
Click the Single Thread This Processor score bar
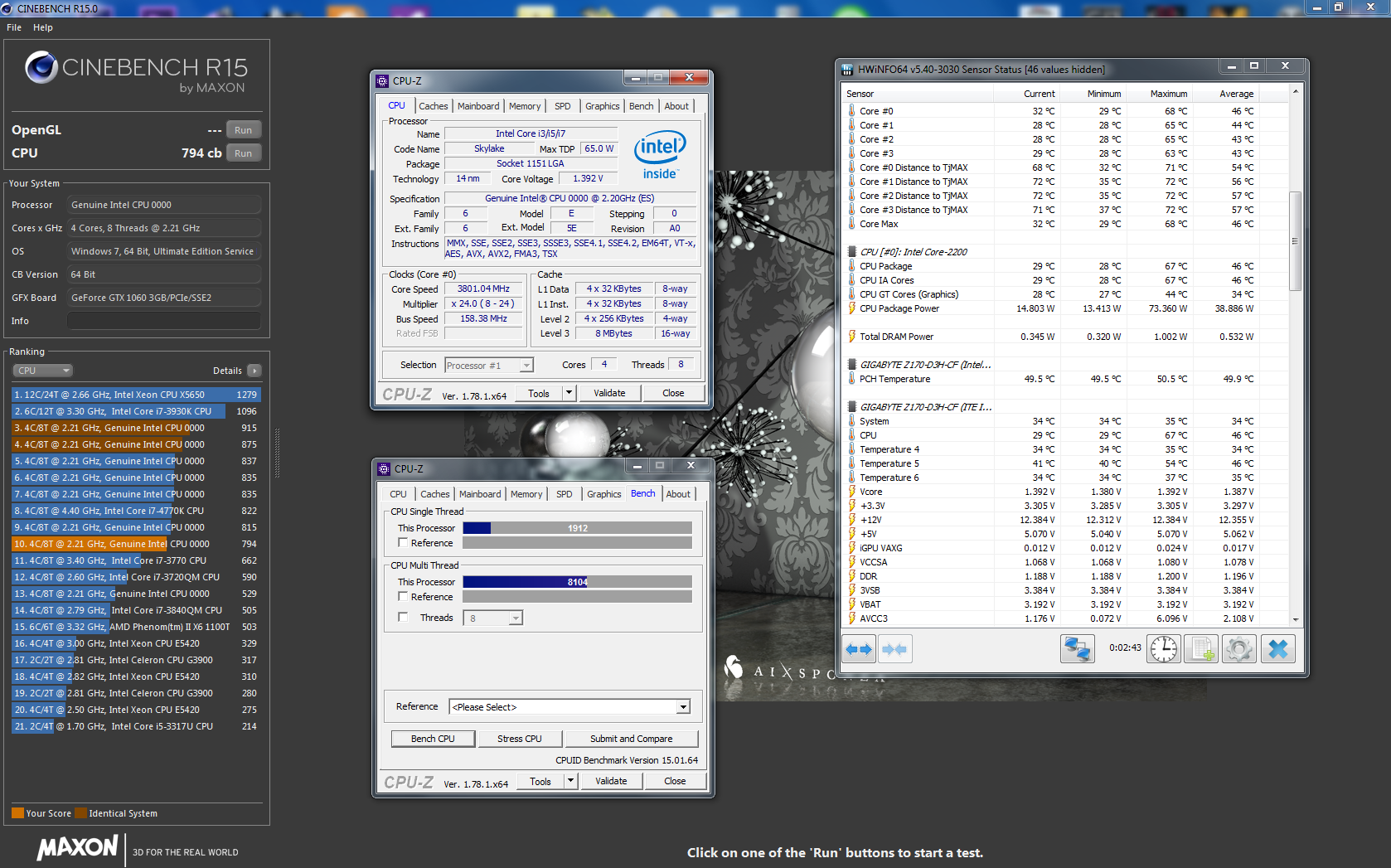click(577, 528)
